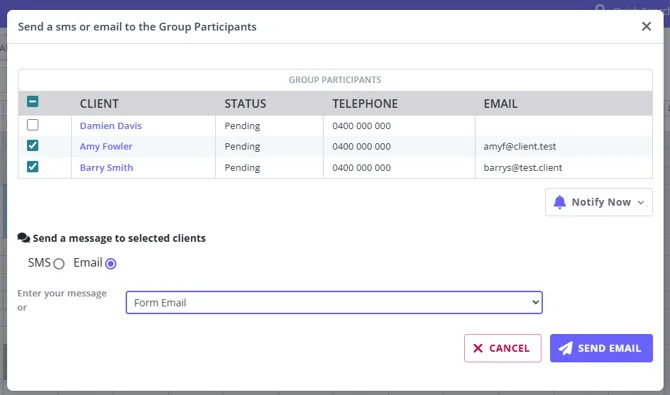Toggle the select-all checkbox in table header
This screenshot has height=395, width=670.
click(32, 101)
